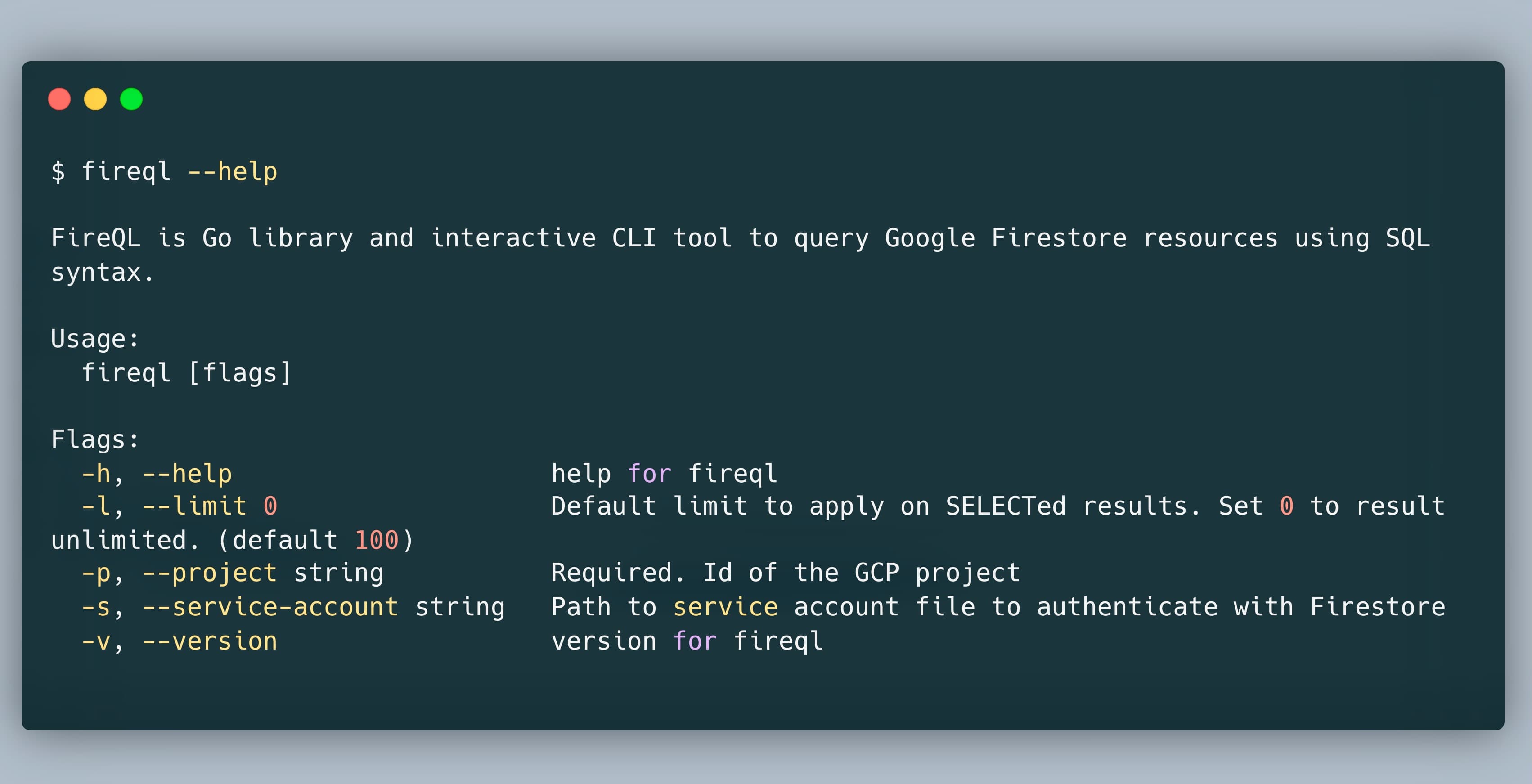Click the default value 100
Image resolution: width=1532 pixels, height=784 pixels.
[376, 540]
